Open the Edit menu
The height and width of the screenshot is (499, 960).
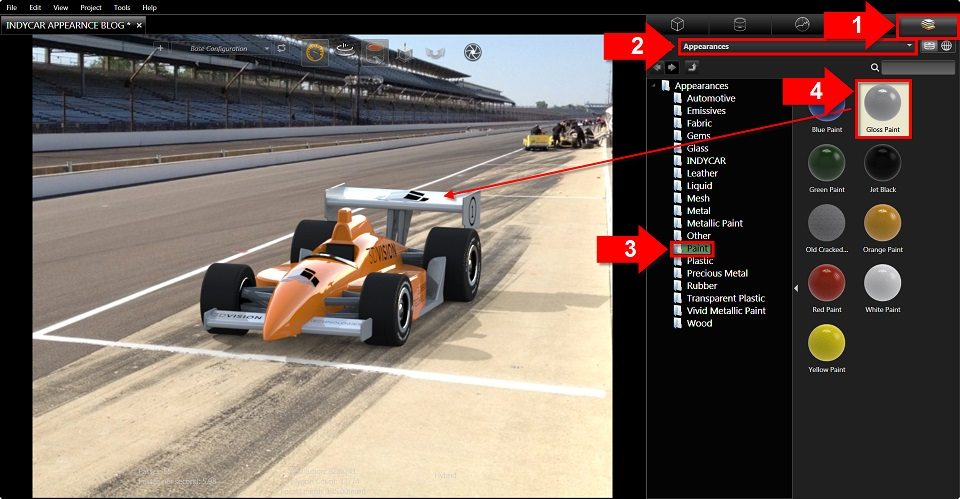click(35, 7)
